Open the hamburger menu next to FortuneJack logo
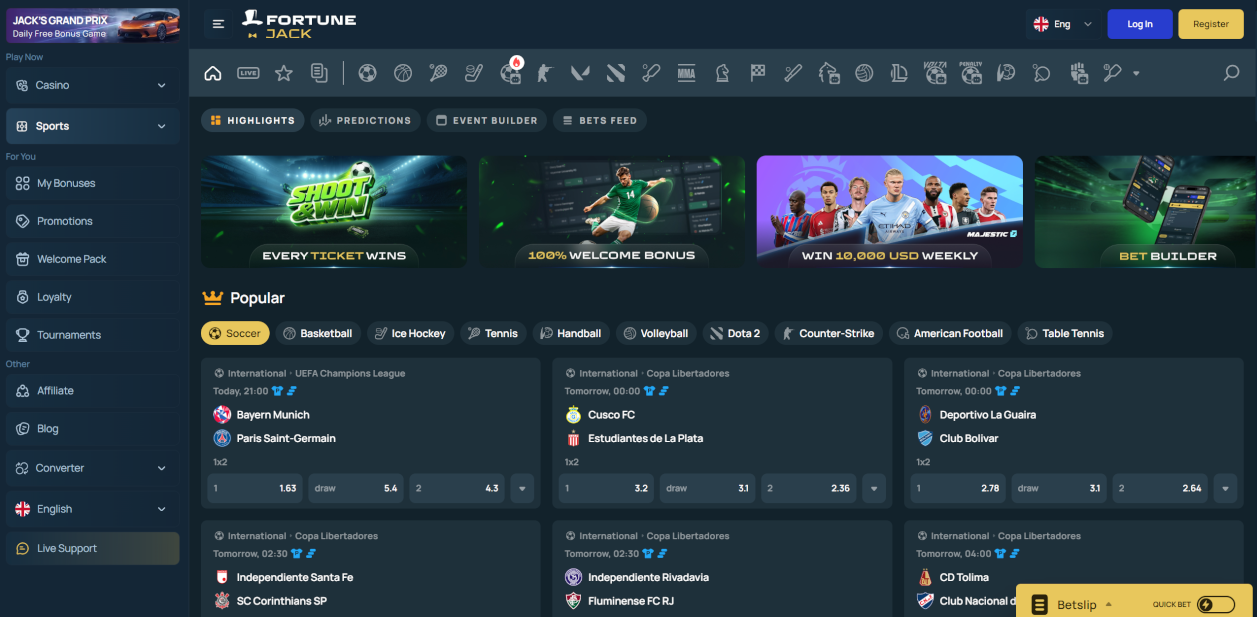The width and height of the screenshot is (1257, 617). [219, 24]
